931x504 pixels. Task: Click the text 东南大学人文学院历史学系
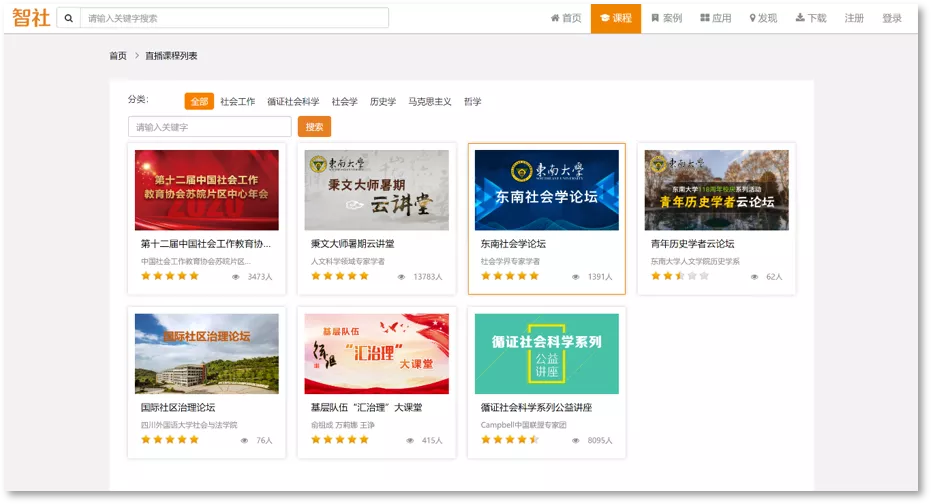pos(695,261)
